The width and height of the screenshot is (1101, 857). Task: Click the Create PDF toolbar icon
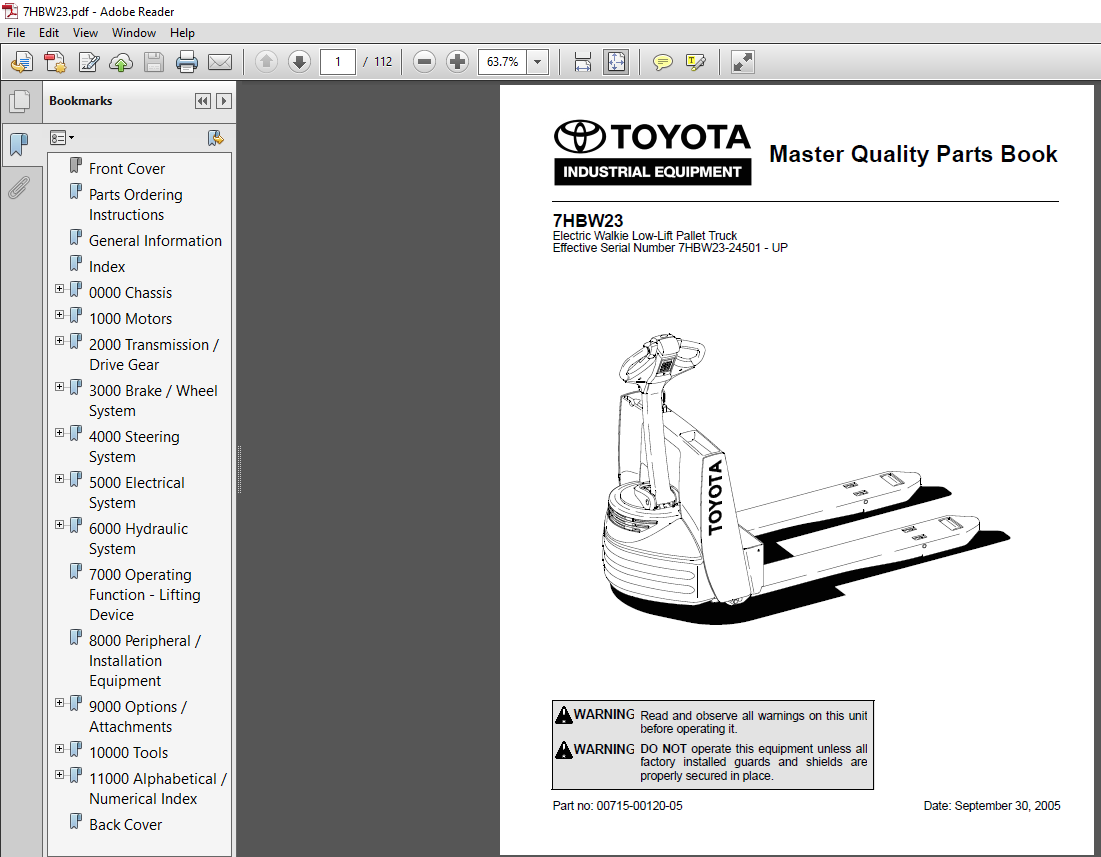pyautogui.click(x=55, y=62)
